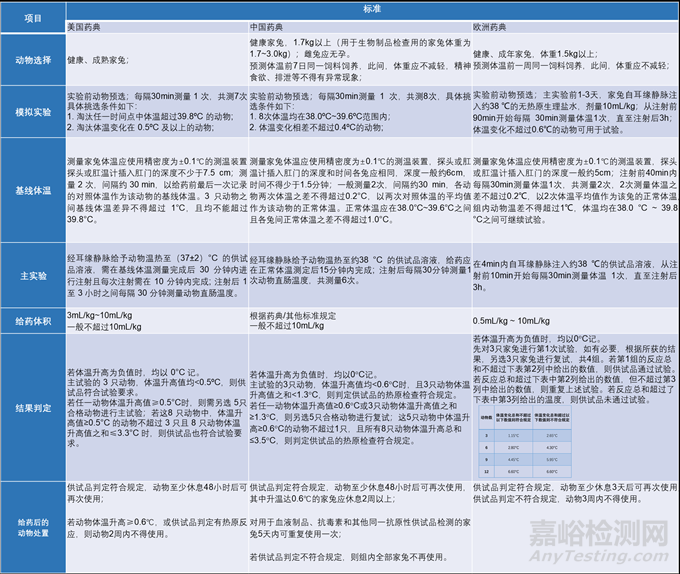Click the 美国药典 column heading
Image resolution: width=680 pixels, height=574 pixels.
coord(88,26)
